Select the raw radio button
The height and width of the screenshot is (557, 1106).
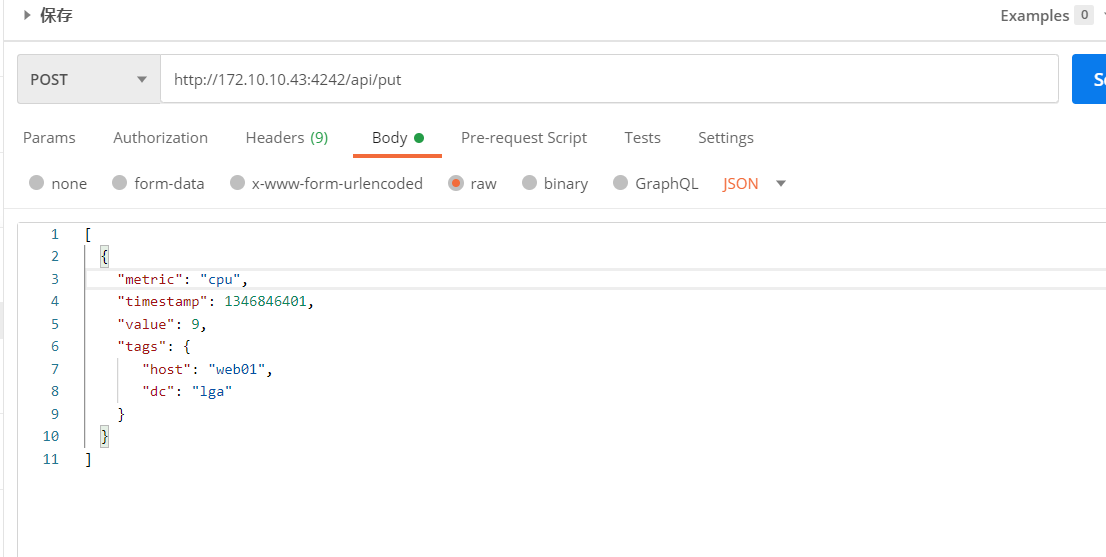point(456,183)
